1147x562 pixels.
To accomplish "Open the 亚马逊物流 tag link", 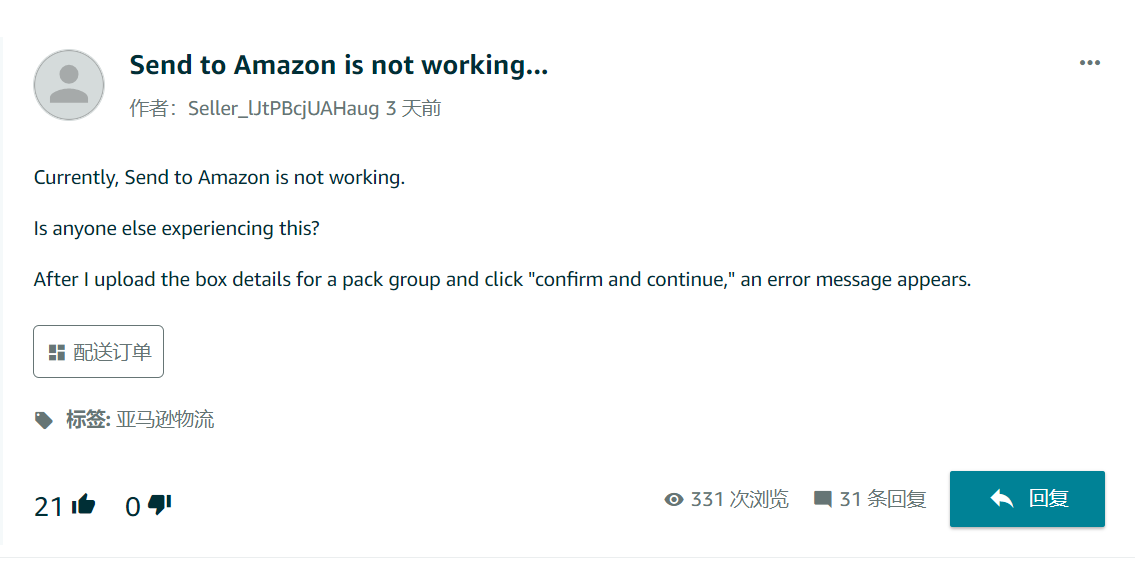I will tap(165, 420).
